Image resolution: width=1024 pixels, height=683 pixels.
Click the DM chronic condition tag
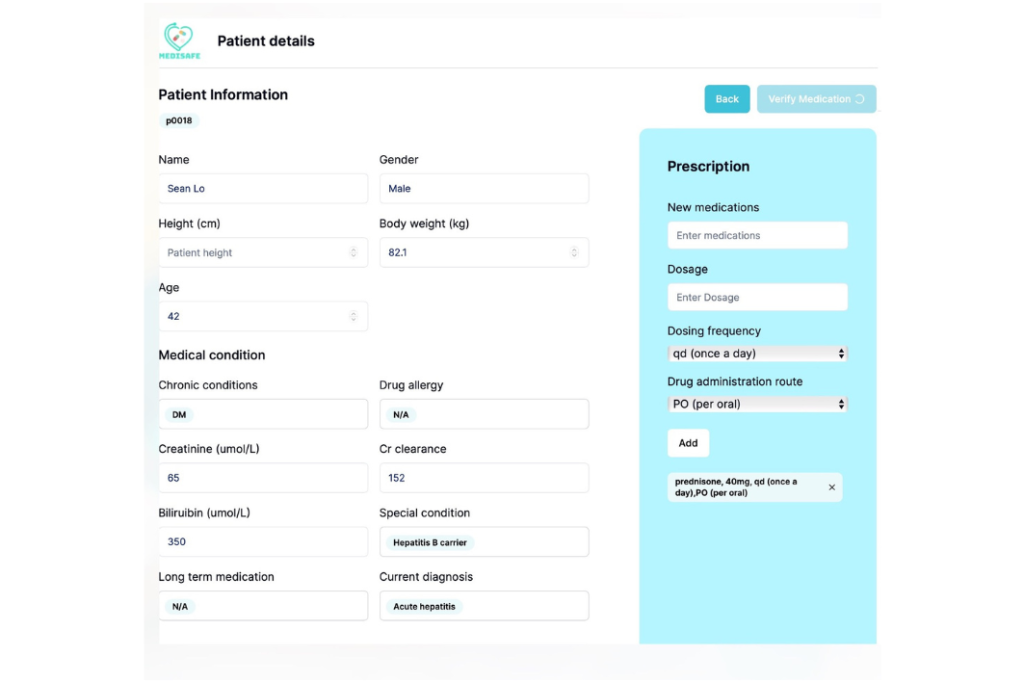pyautogui.click(x=179, y=414)
